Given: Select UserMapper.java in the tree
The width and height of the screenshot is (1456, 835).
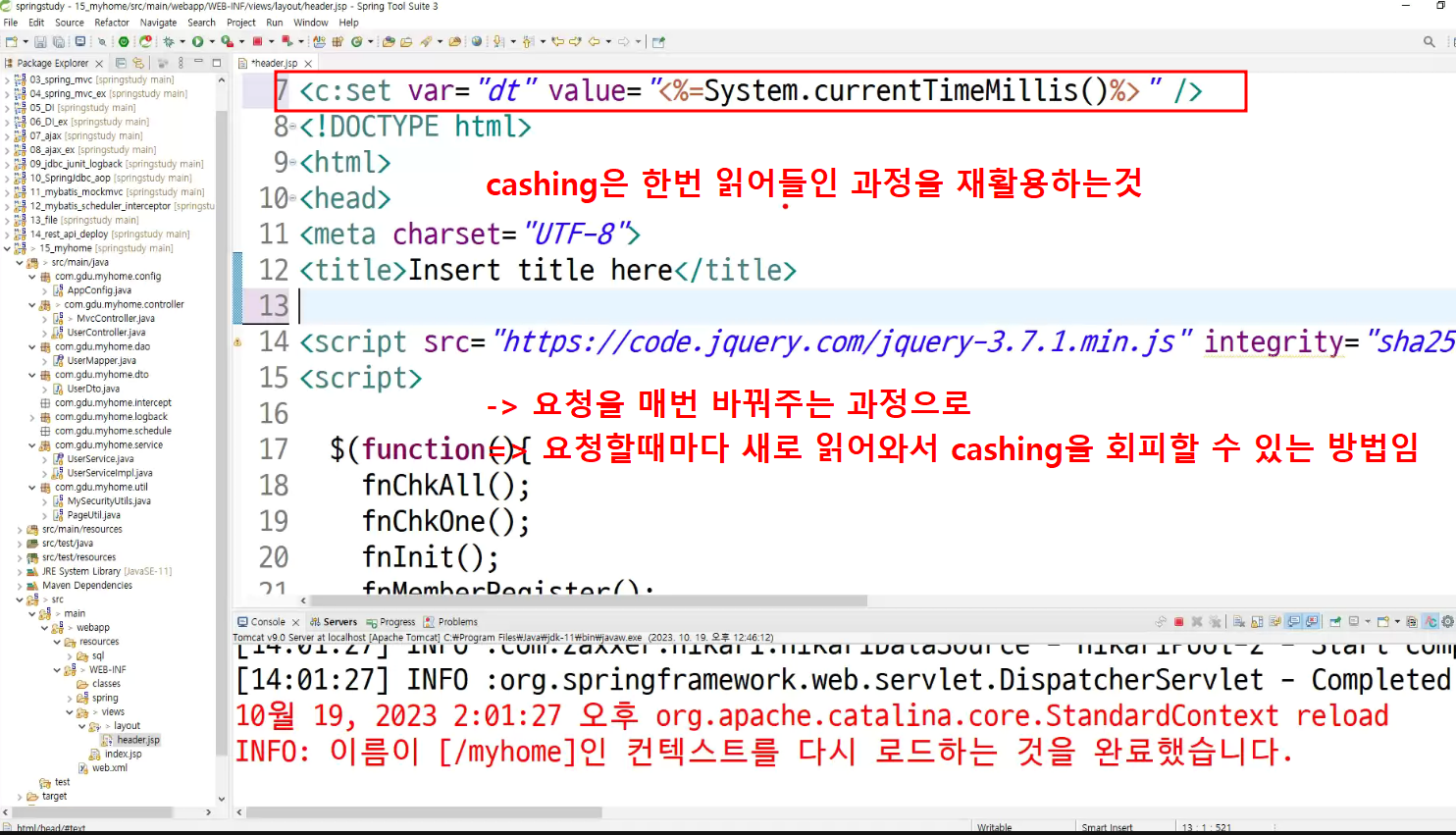Looking at the screenshot, I should (x=101, y=360).
